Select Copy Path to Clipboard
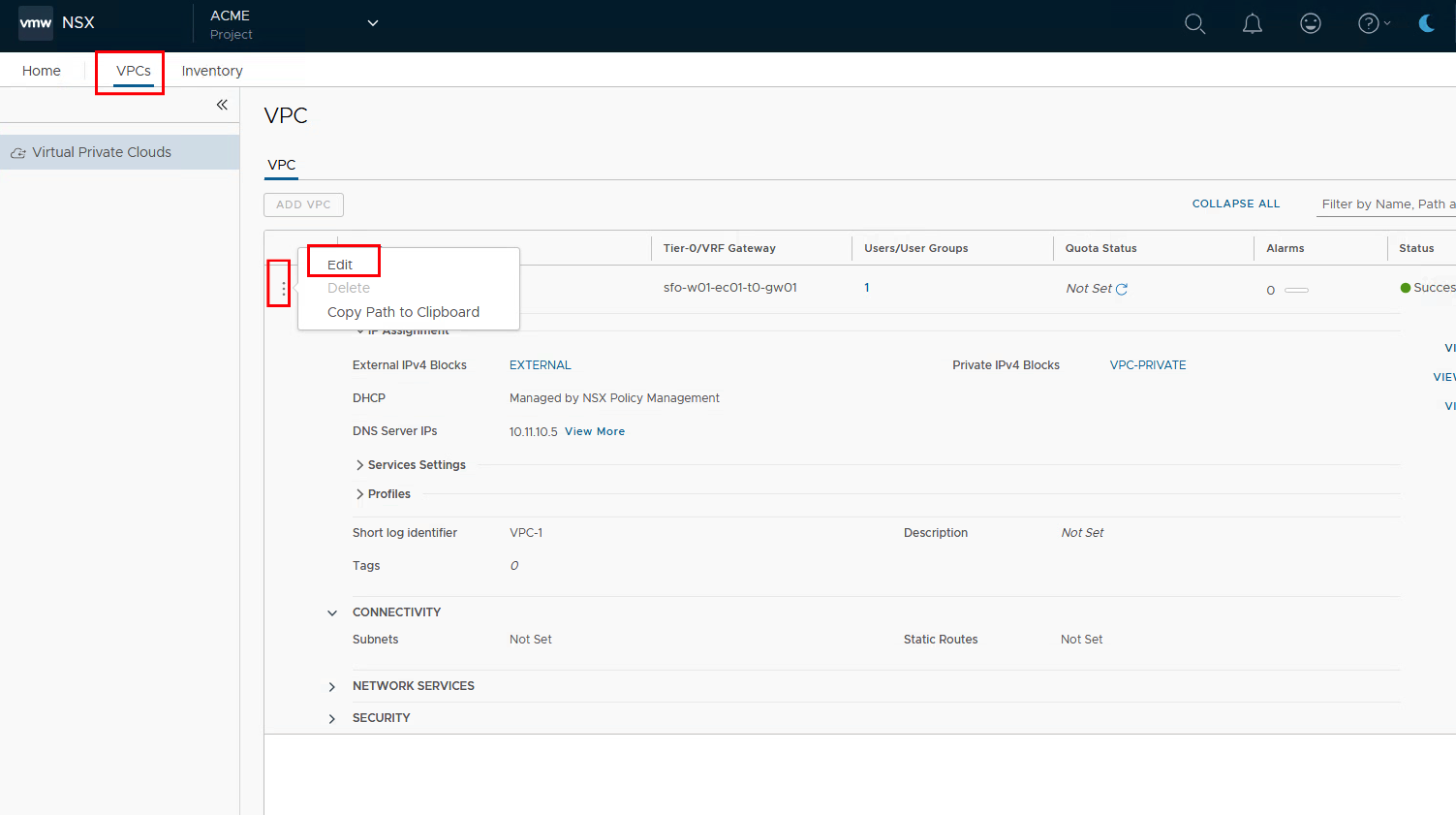This screenshot has height=815, width=1456. point(403,312)
